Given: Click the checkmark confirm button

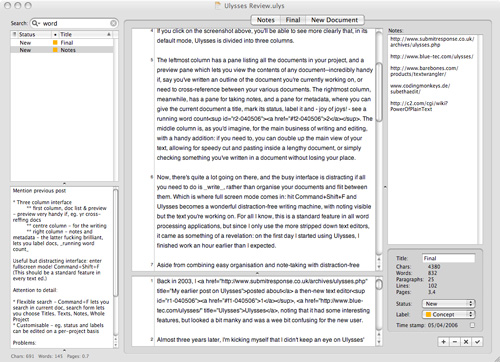Looking at the screenshot, I should click(x=478, y=342).
